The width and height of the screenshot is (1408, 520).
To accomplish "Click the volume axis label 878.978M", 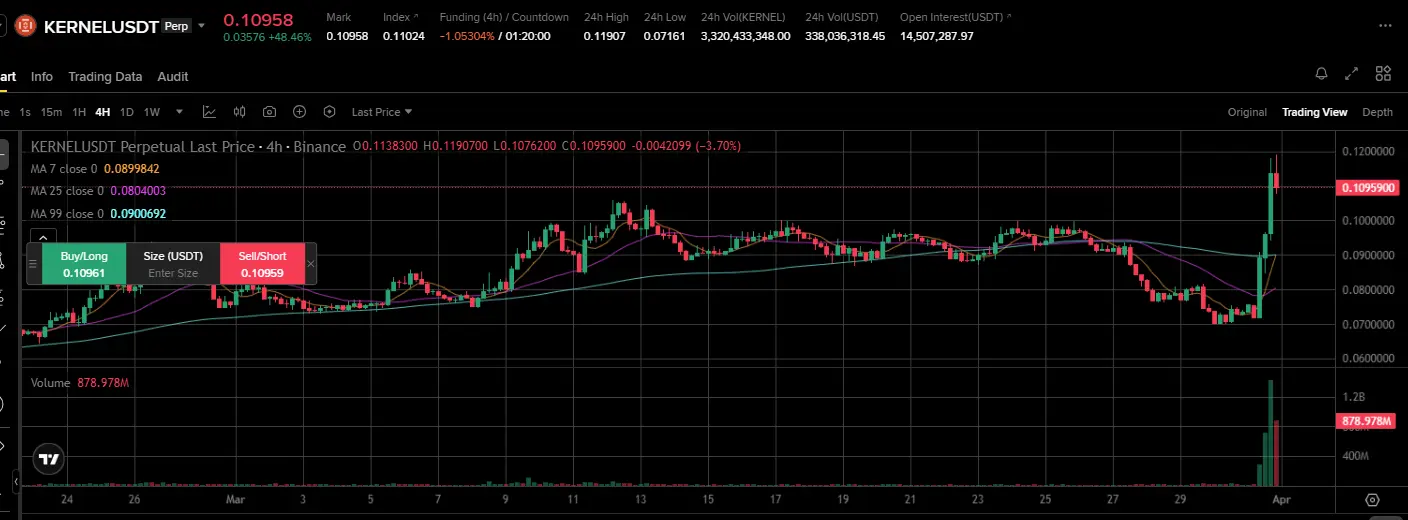I will [x=1366, y=421].
